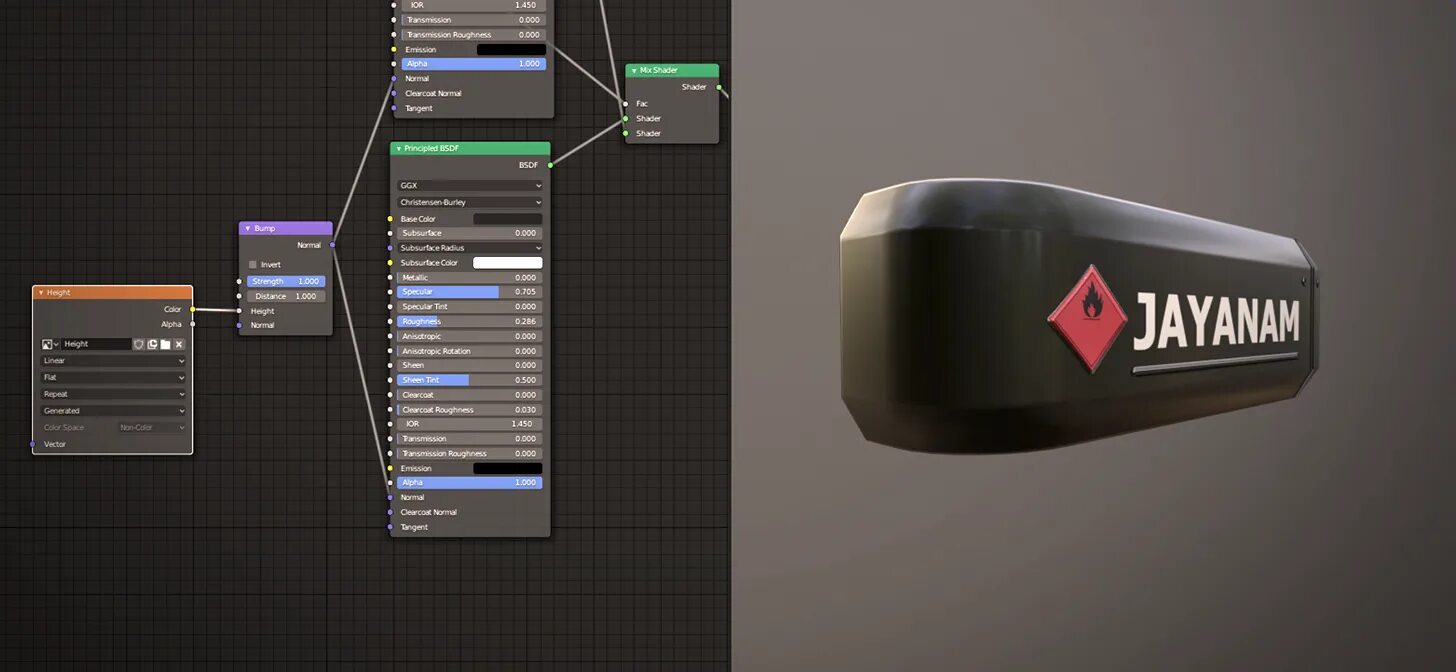Click the Height image name field

(x=96, y=344)
